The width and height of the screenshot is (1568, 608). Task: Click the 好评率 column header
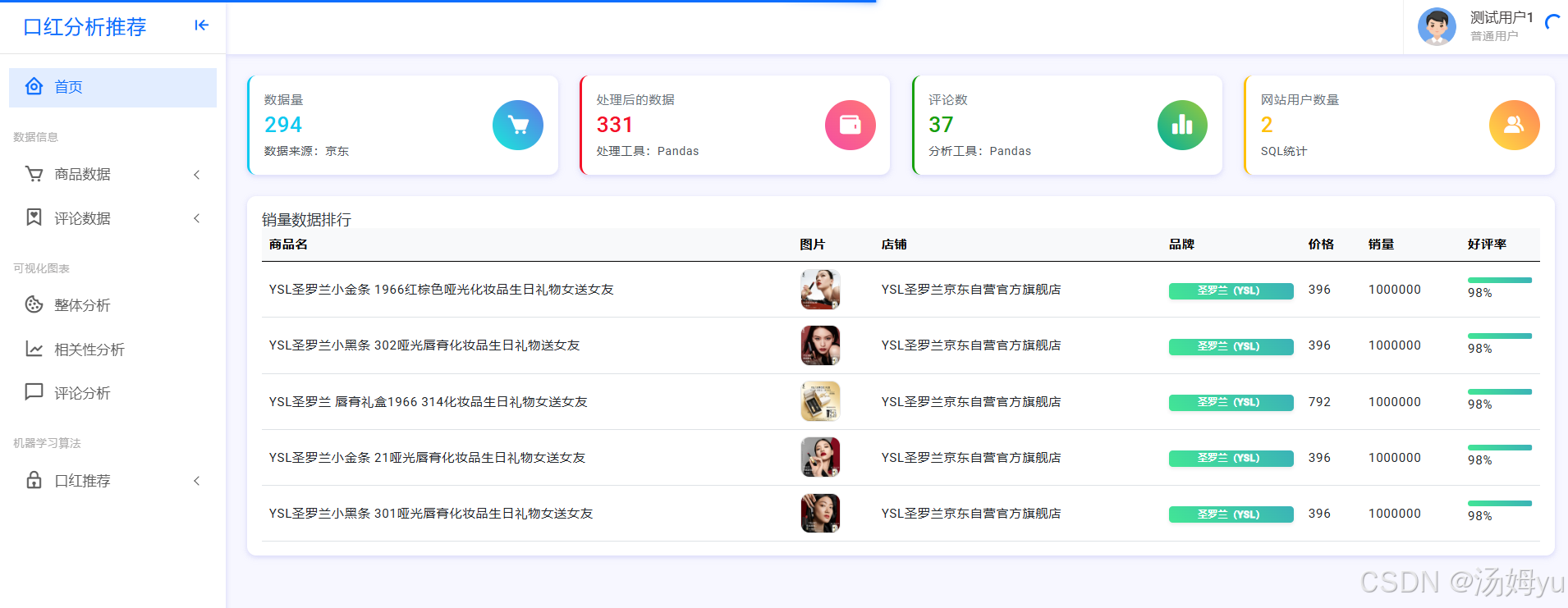pyautogui.click(x=1487, y=245)
